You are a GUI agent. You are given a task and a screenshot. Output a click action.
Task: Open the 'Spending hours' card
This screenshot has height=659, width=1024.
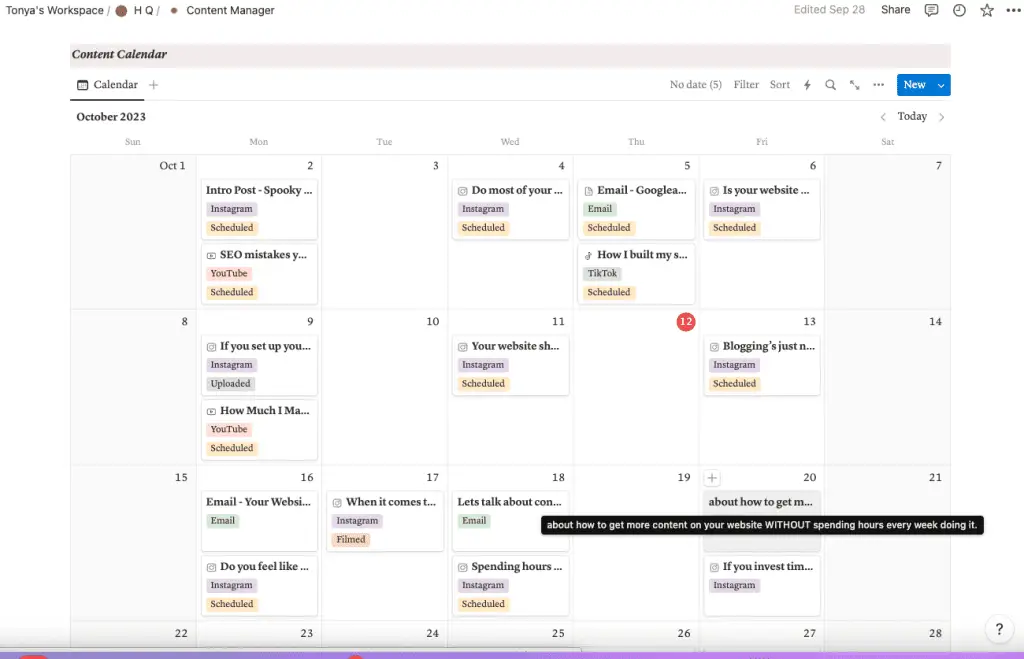[x=511, y=586]
